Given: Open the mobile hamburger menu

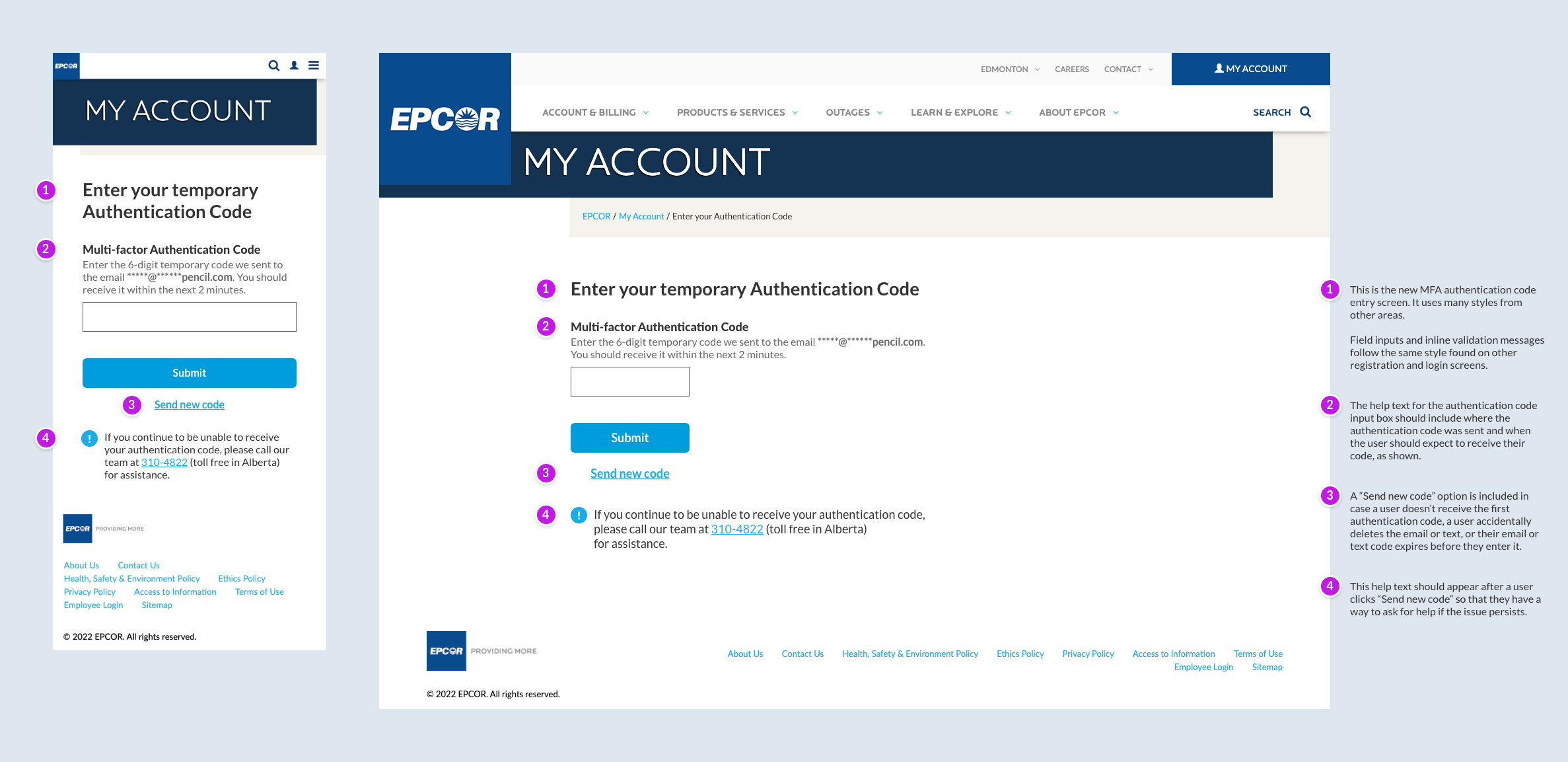Looking at the screenshot, I should [314, 65].
